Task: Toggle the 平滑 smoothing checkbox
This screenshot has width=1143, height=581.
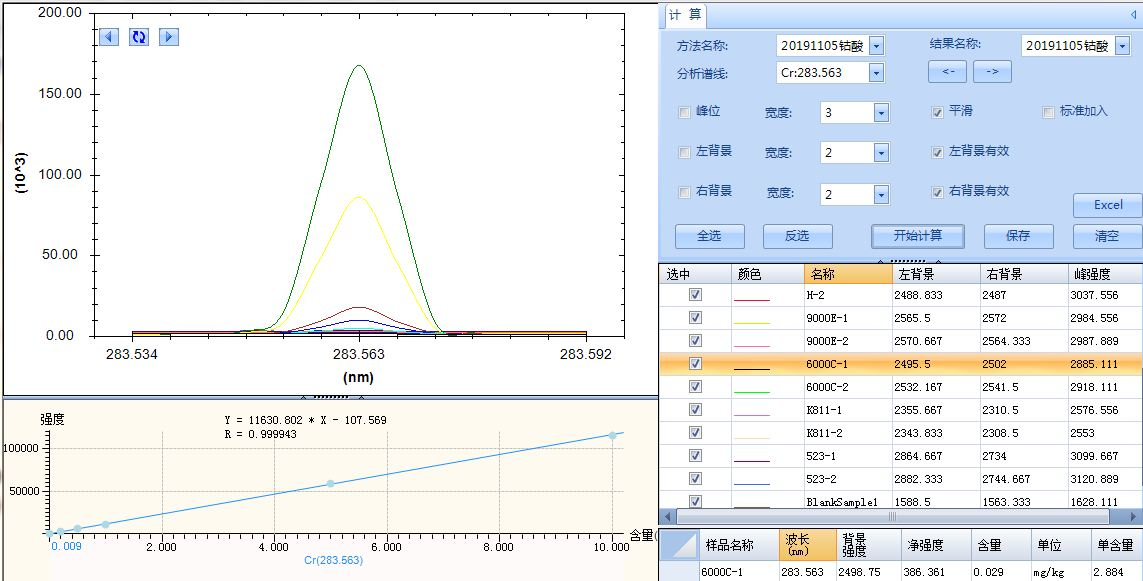Action: [937, 112]
